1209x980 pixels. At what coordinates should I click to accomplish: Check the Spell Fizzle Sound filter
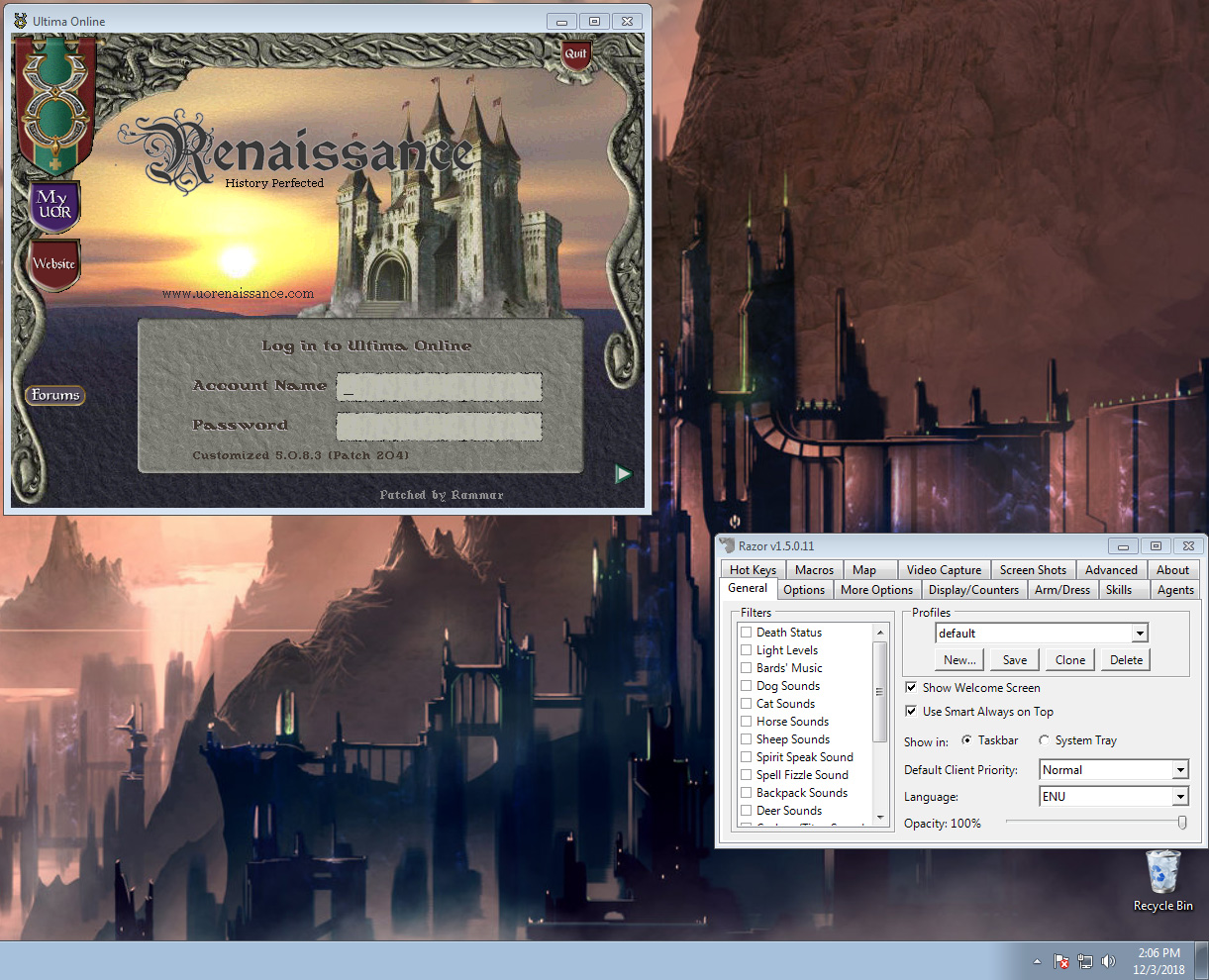coord(747,775)
